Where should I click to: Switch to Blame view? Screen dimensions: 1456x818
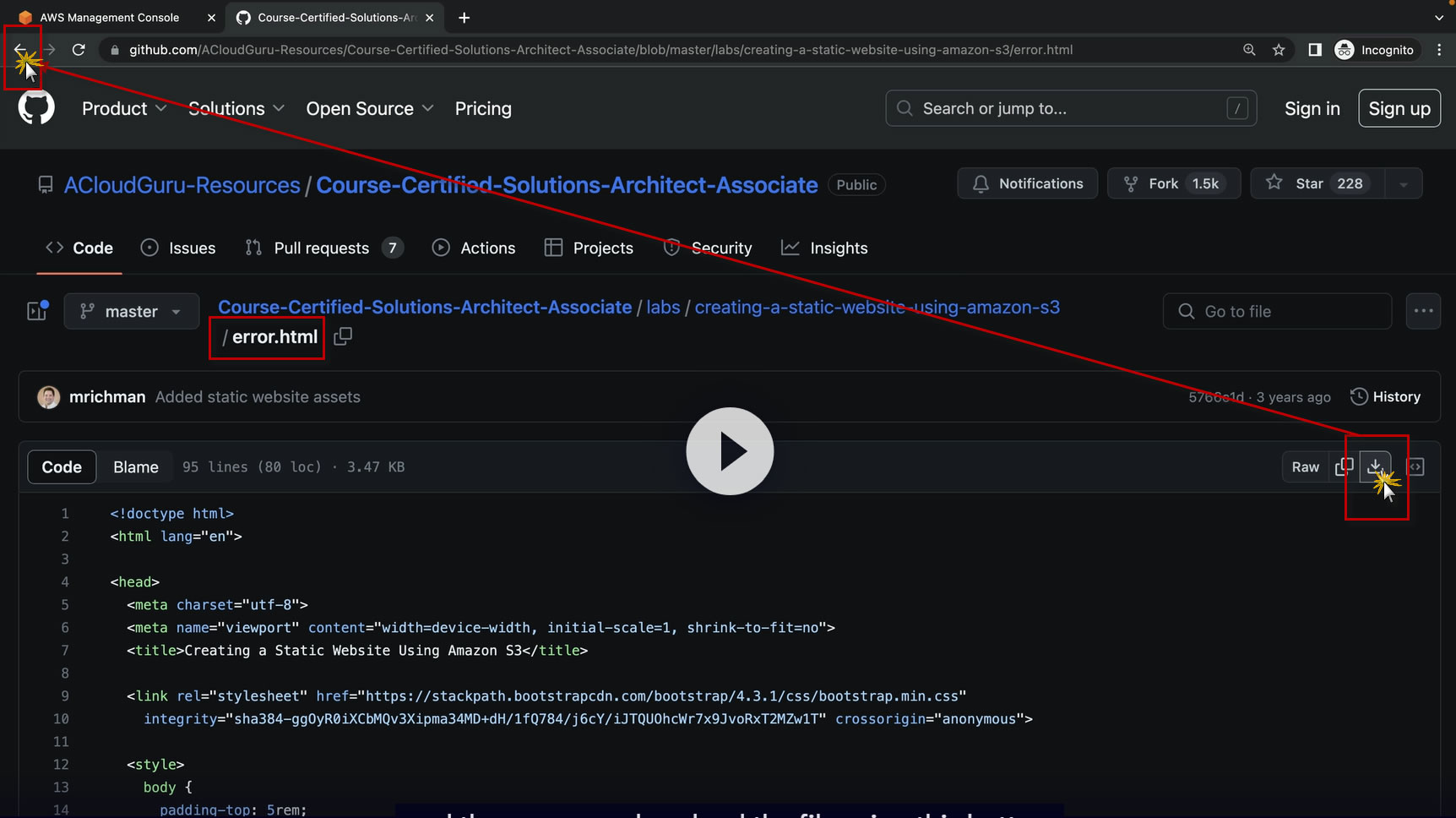click(x=135, y=467)
